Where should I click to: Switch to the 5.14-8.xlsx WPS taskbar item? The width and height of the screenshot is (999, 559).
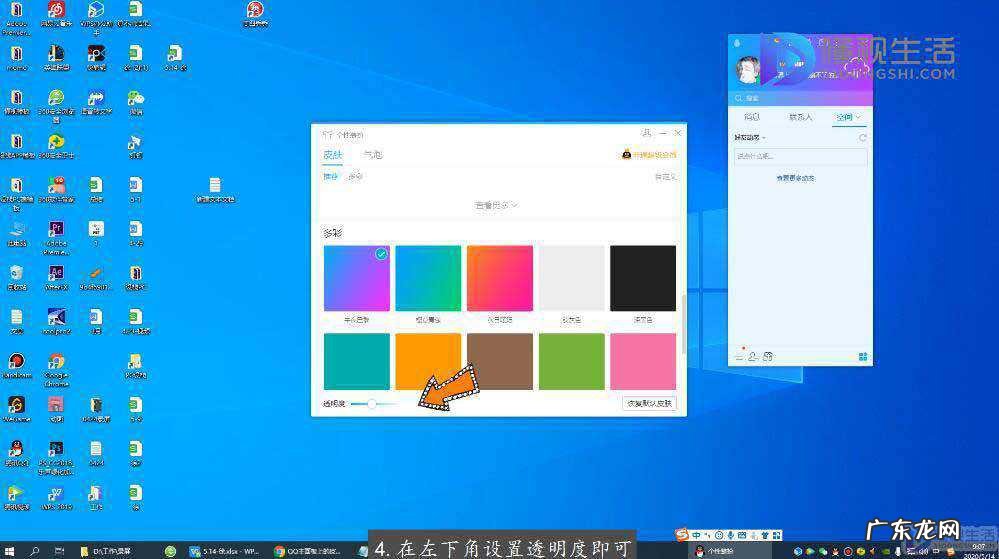tap(225, 551)
